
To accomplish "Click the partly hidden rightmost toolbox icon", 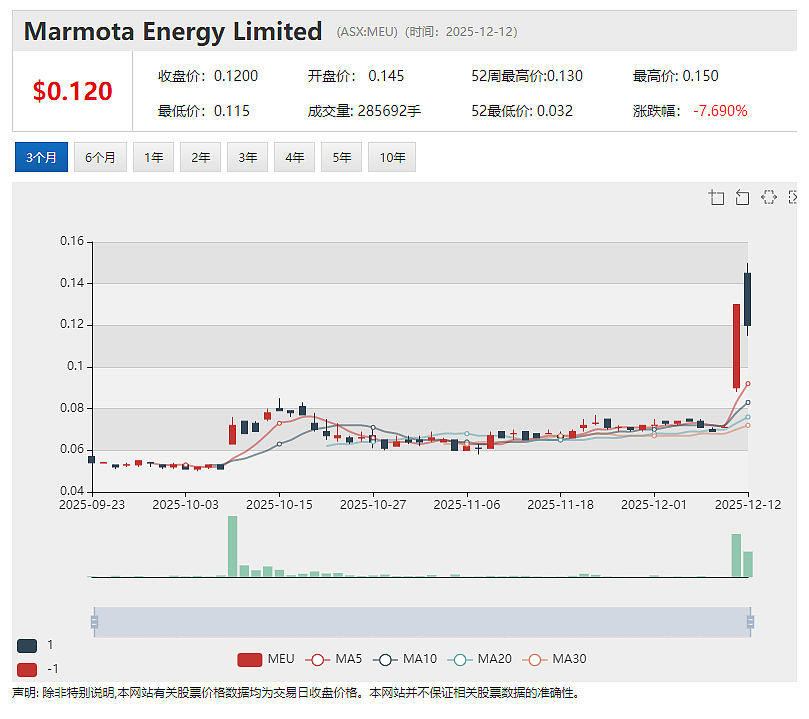I will pos(793,197).
